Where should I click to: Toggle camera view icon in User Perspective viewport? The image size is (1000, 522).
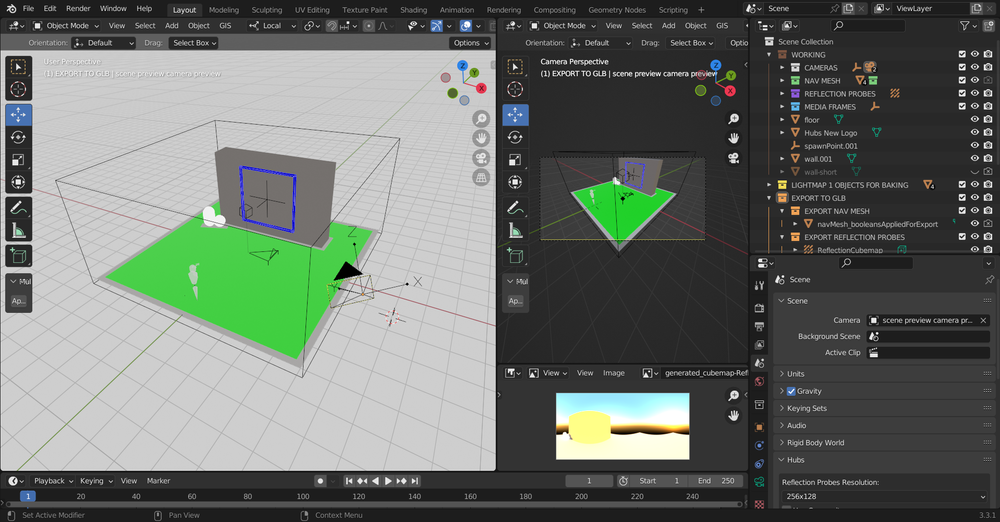tap(481, 158)
